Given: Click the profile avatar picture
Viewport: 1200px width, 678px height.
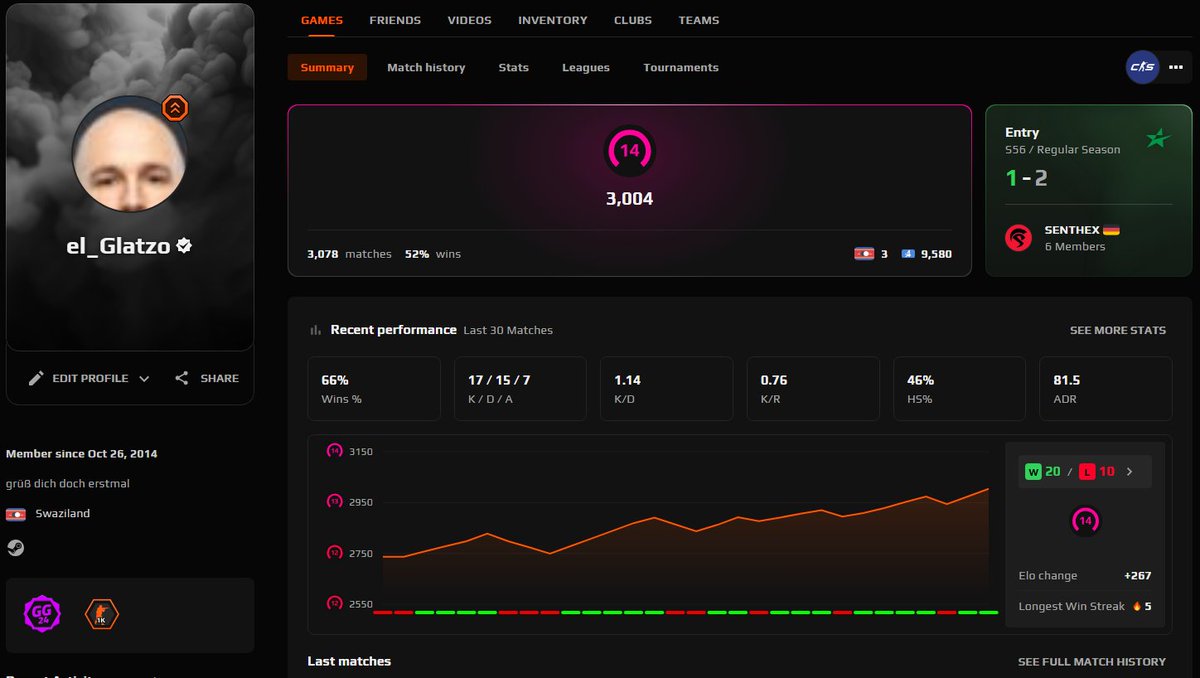Looking at the screenshot, I should 129,154.
